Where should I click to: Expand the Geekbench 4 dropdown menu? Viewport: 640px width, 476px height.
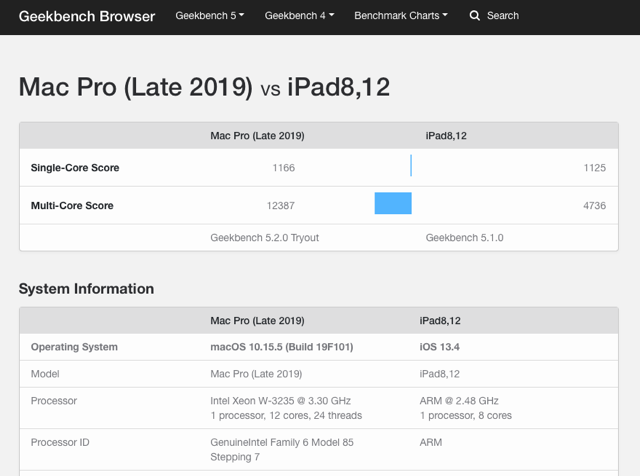click(x=299, y=16)
